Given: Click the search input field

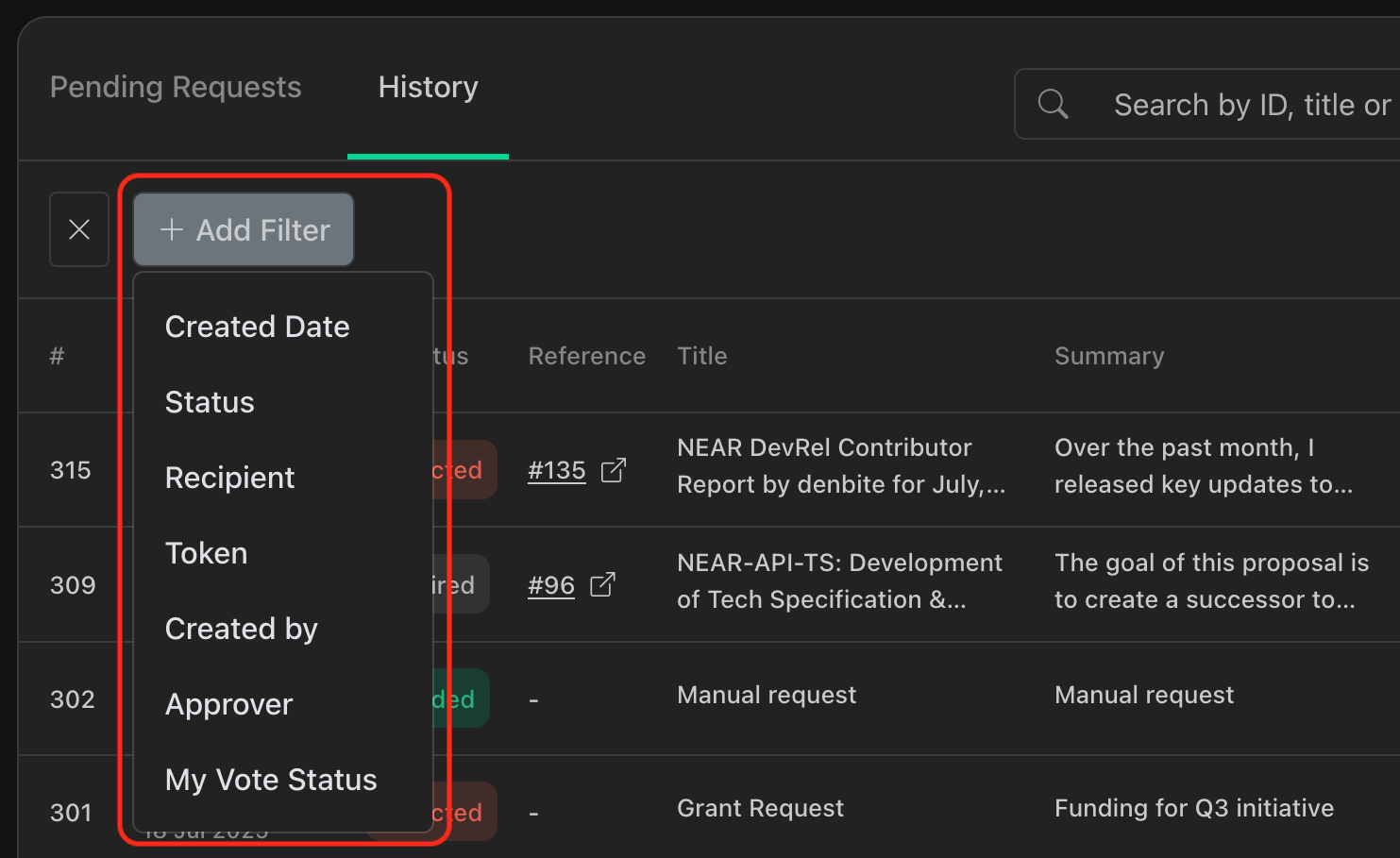Looking at the screenshot, I should [x=1227, y=104].
